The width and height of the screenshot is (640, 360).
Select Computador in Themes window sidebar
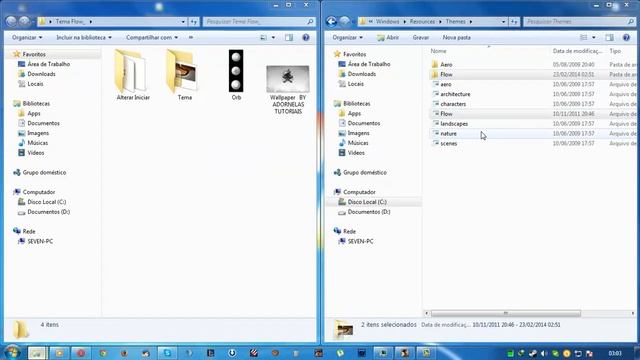click(359, 192)
